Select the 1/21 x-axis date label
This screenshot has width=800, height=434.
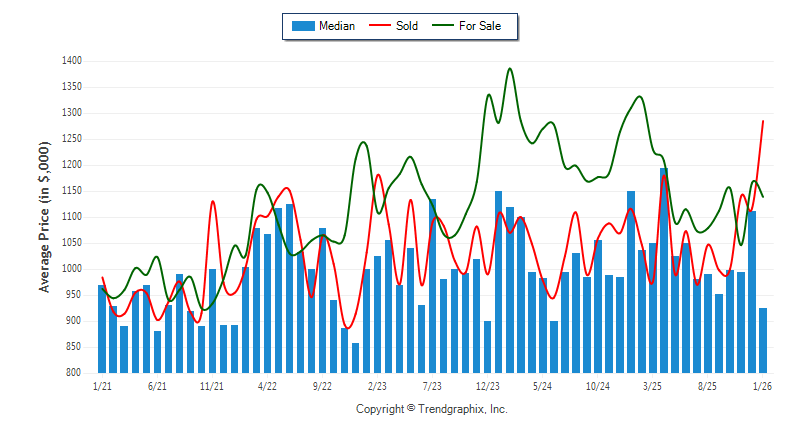tap(102, 385)
